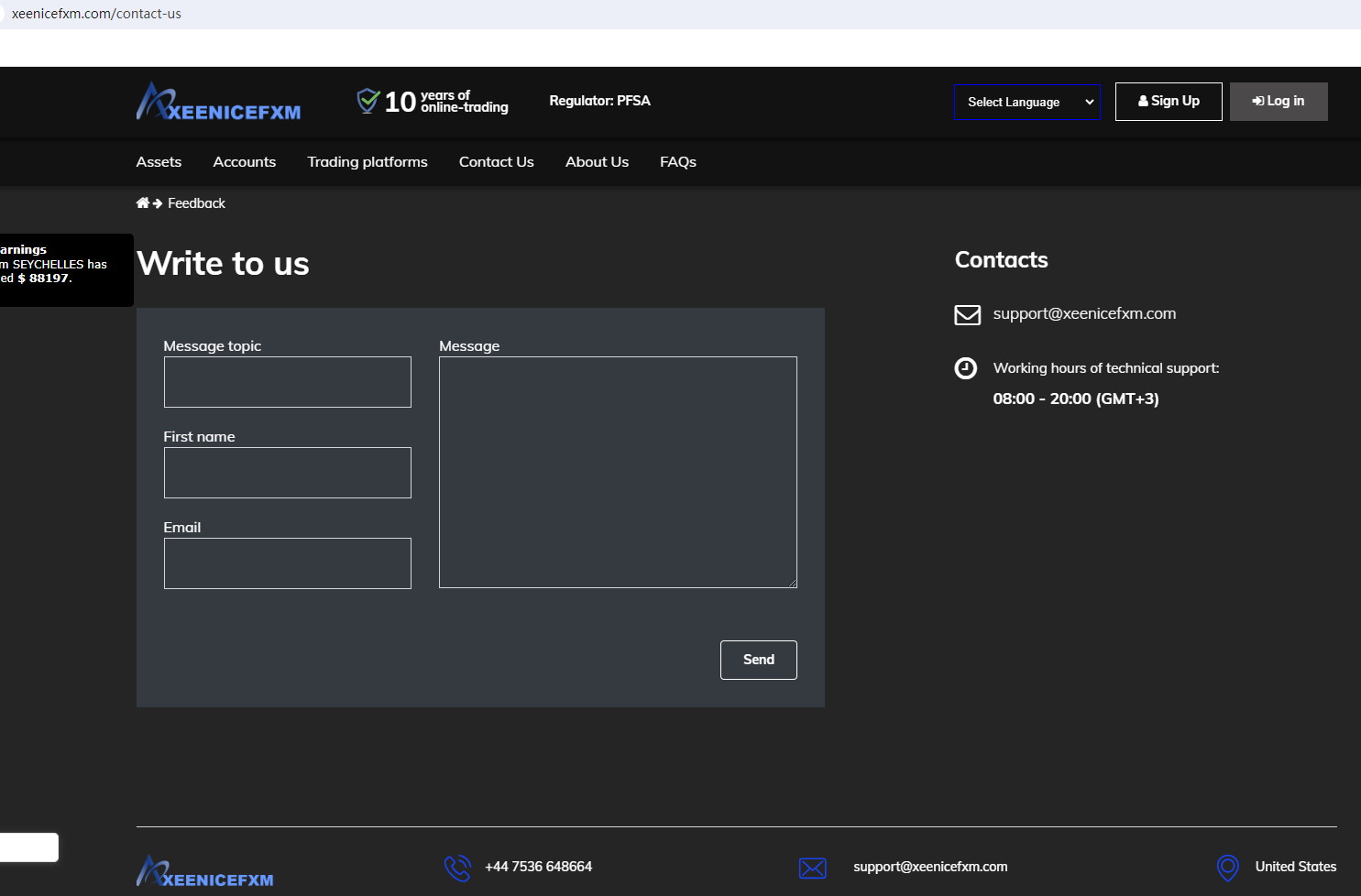Open the Assets menu item
The width and height of the screenshot is (1361, 896).
(159, 162)
